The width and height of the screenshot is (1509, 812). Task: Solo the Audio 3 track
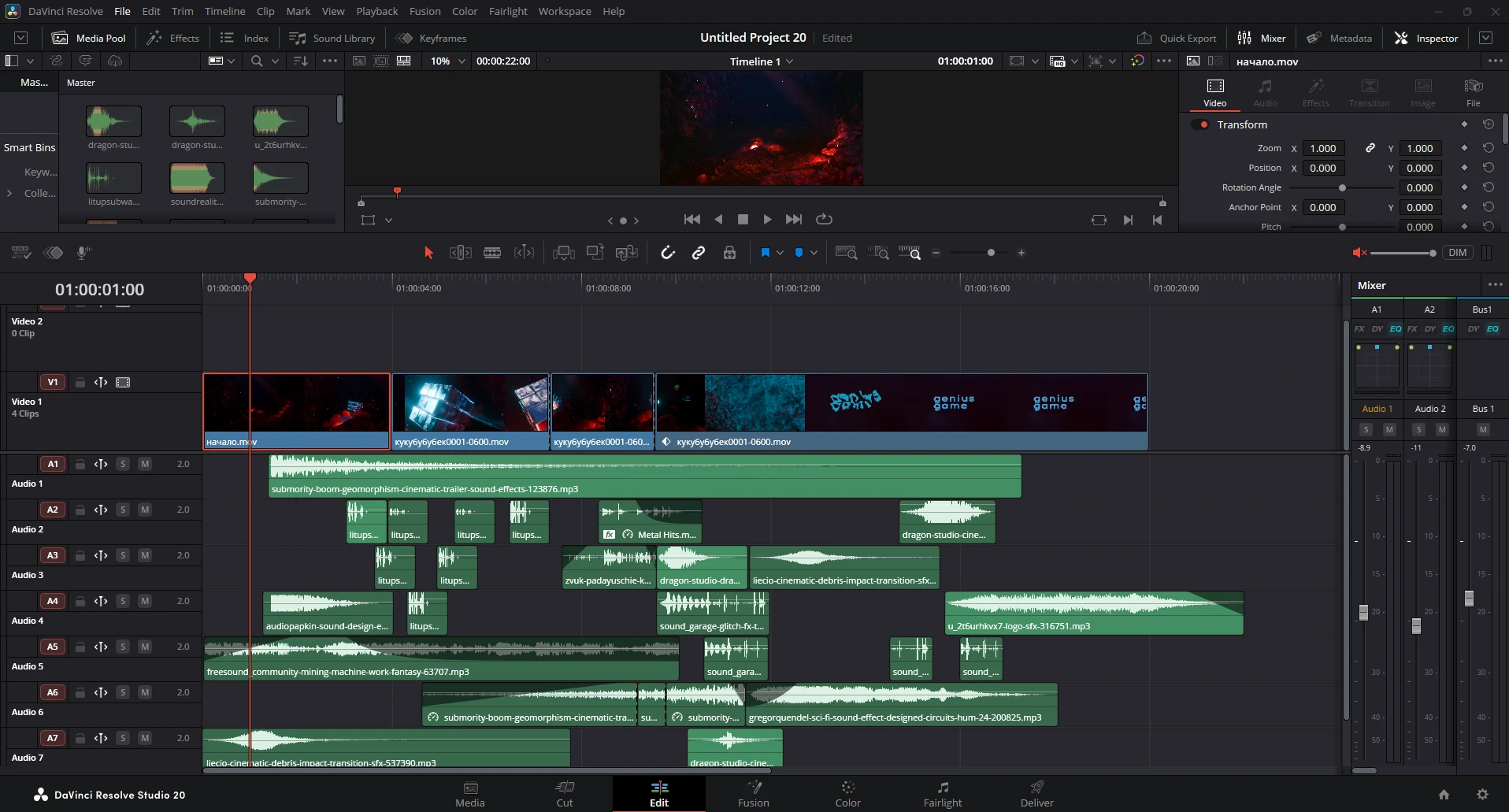click(123, 555)
